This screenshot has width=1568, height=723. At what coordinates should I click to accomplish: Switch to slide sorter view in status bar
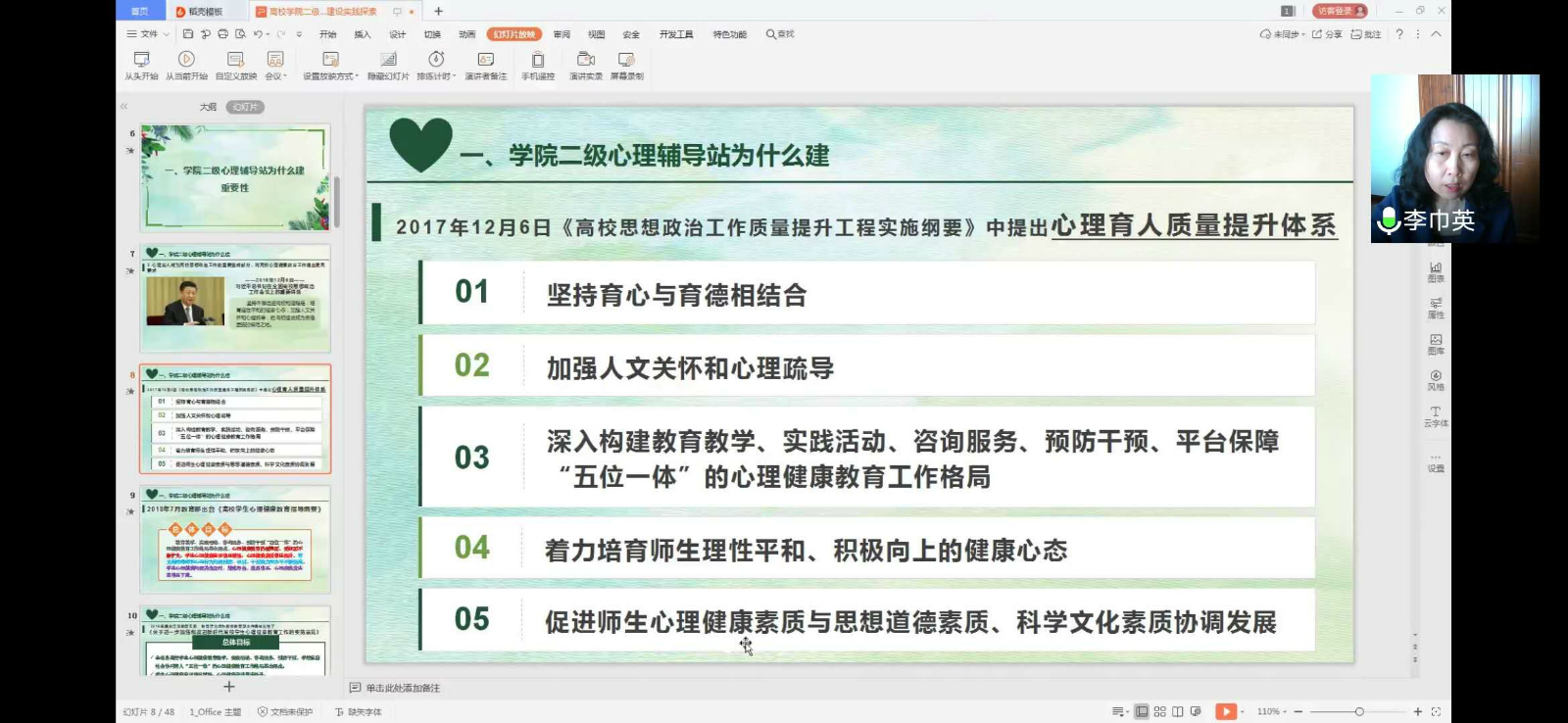[x=1159, y=712]
